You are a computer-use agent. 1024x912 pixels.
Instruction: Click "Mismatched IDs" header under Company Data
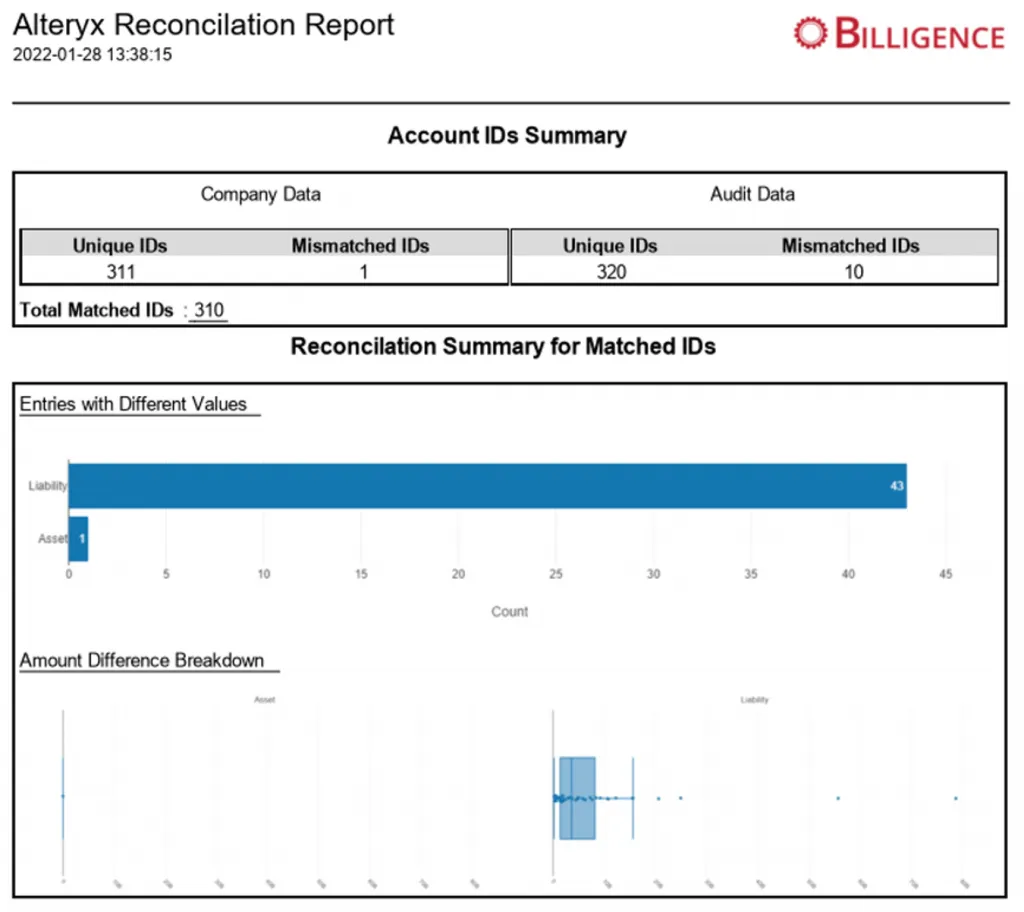(360, 246)
